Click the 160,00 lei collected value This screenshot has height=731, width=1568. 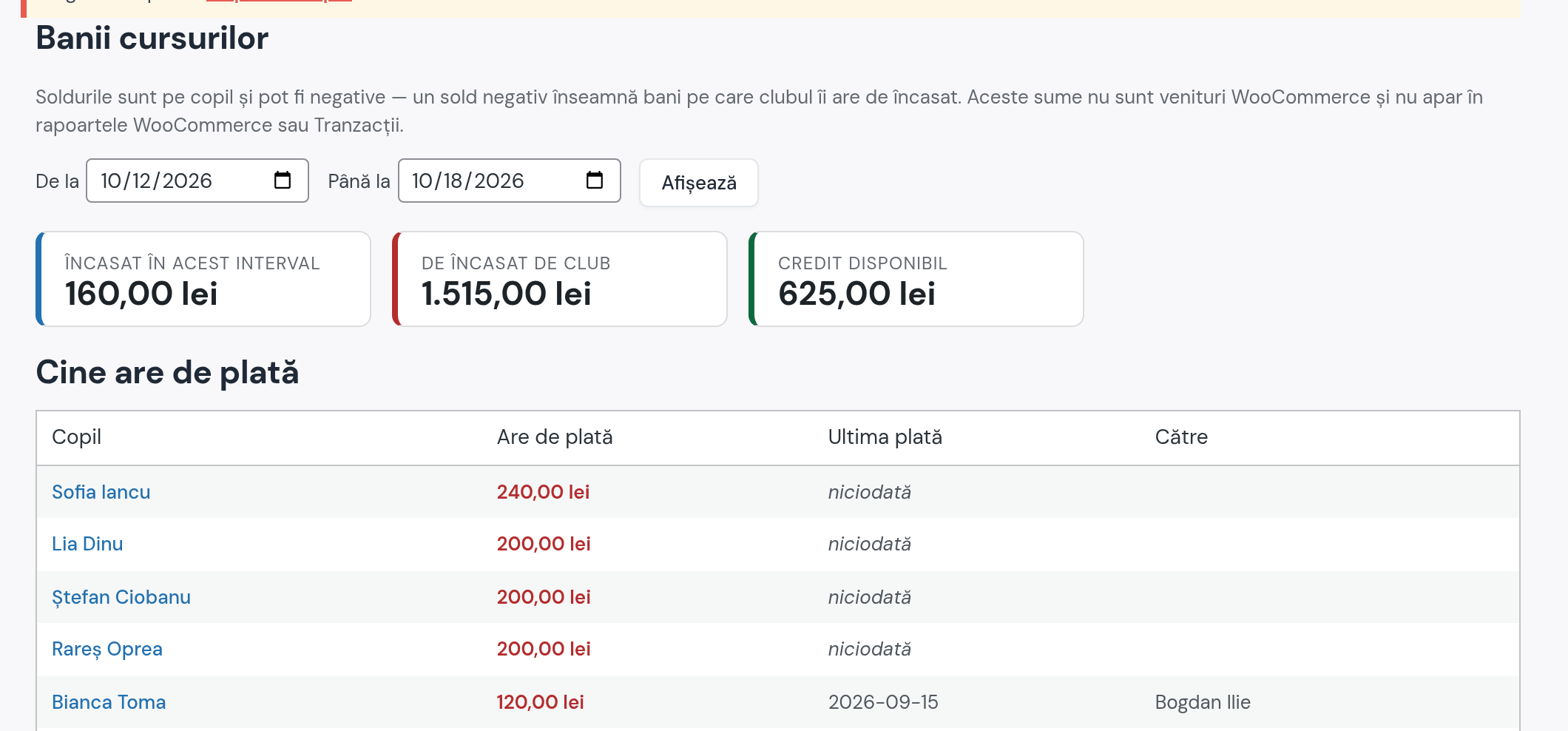[141, 294]
